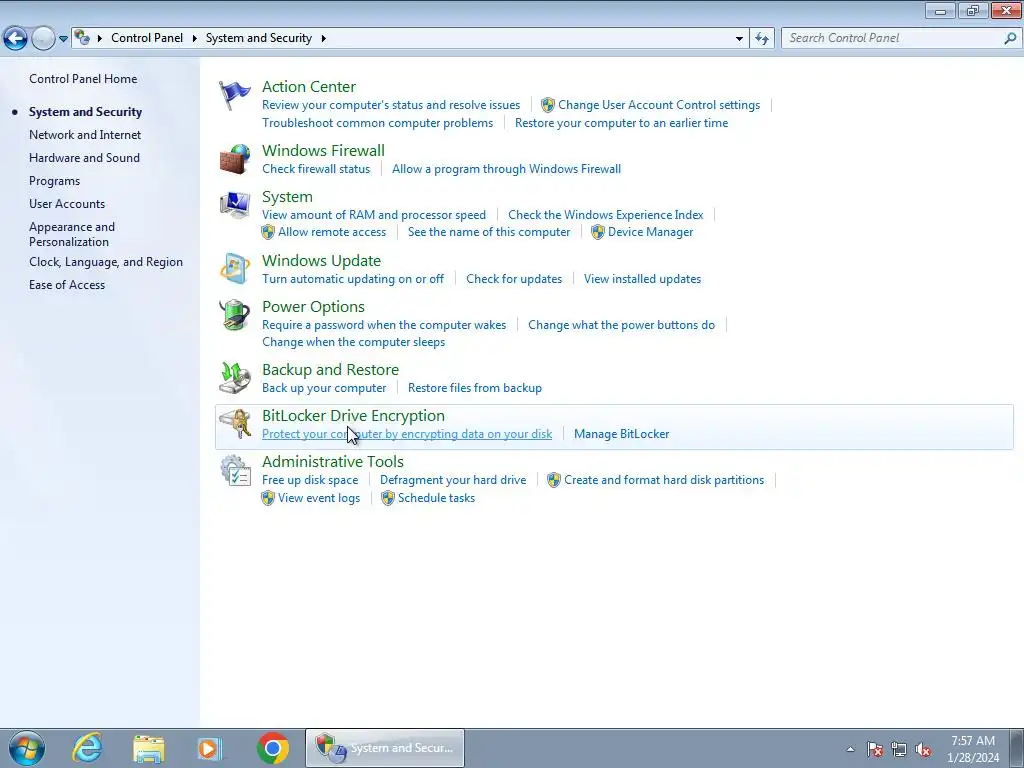1024x768 pixels.
Task: Open Manage BitLocker link
Action: tap(622, 434)
